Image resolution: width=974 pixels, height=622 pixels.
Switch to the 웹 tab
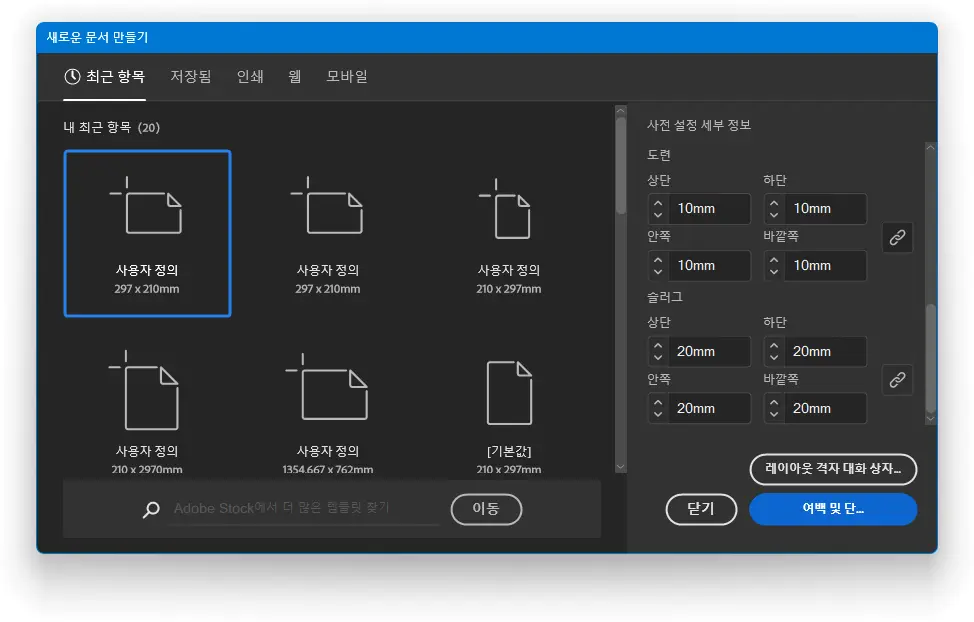tap(294, 76)
